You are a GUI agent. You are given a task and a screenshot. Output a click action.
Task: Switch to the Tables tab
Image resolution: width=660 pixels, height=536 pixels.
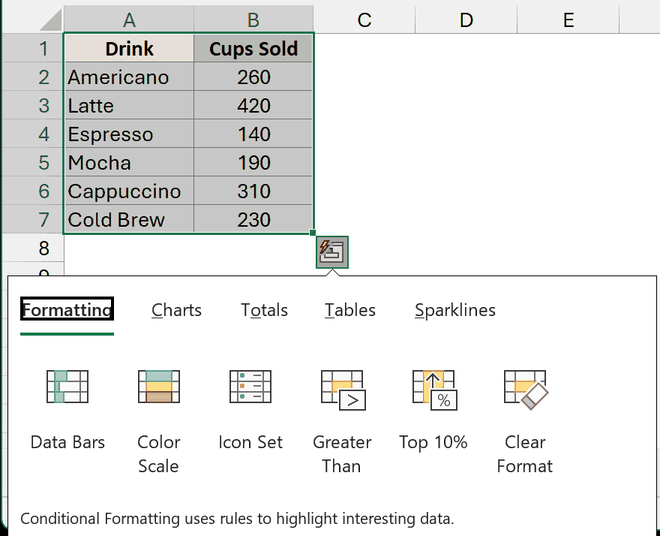pyautogui.click(x=350, y=310)
